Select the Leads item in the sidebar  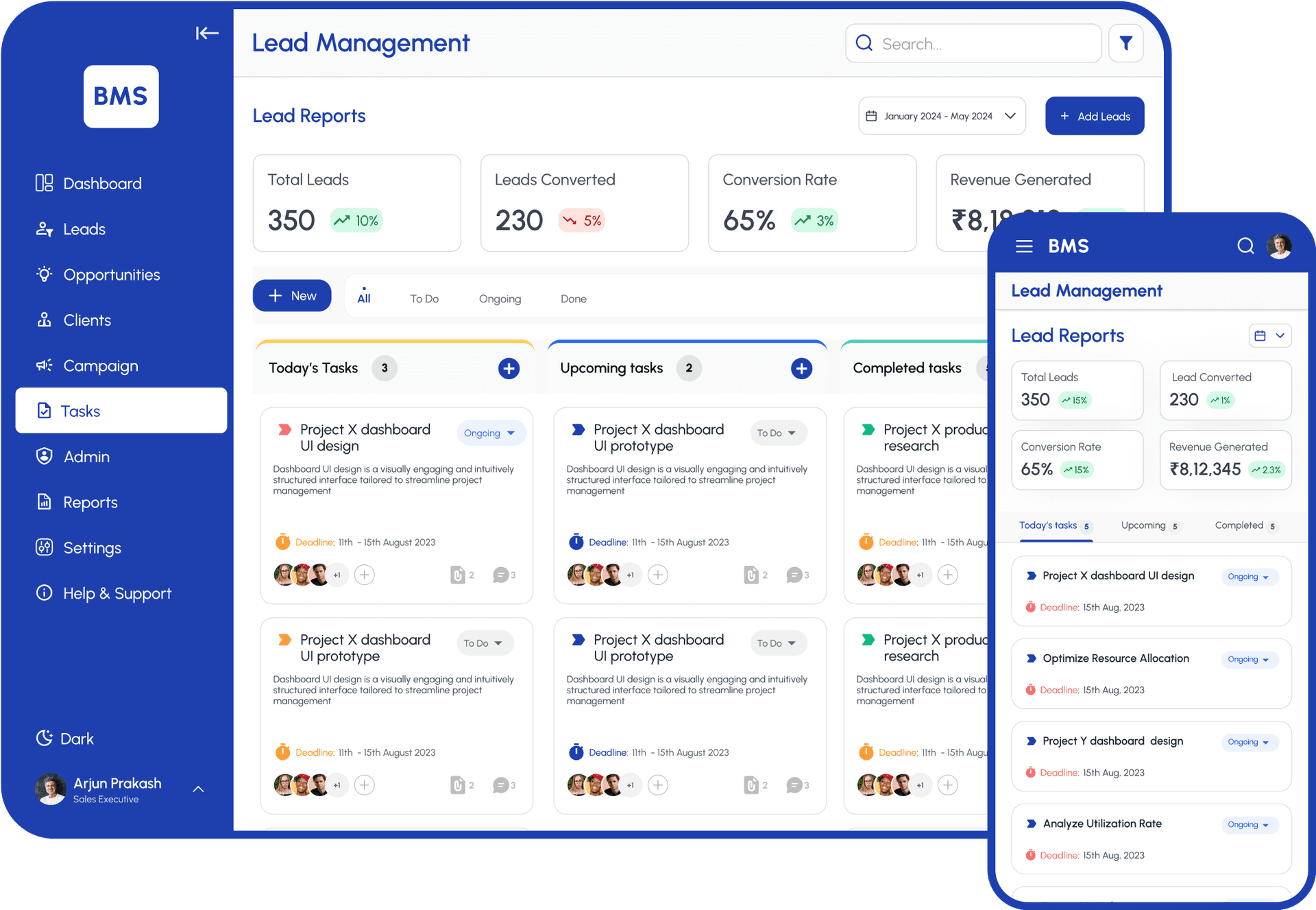[84, 229]
